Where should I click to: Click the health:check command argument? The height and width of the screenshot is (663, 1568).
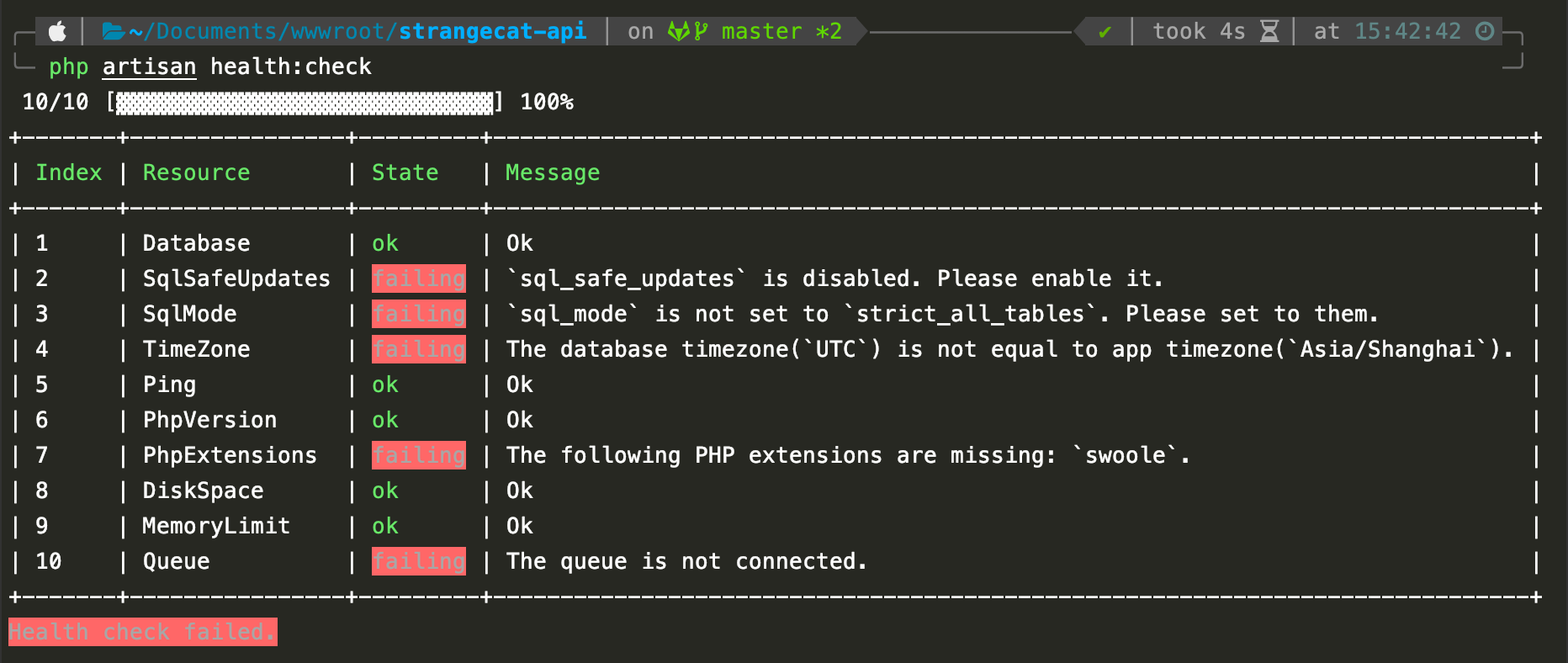click(290, 67)
